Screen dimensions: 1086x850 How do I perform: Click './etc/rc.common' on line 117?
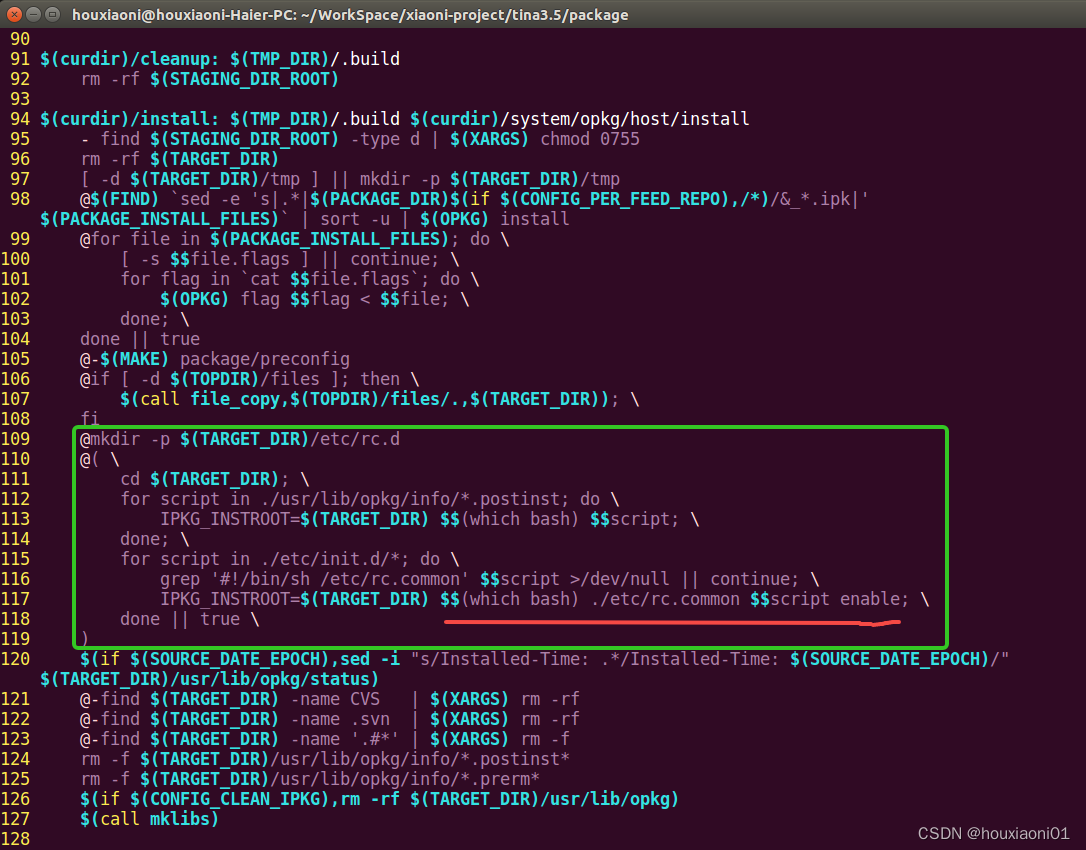tap(665, 600)
